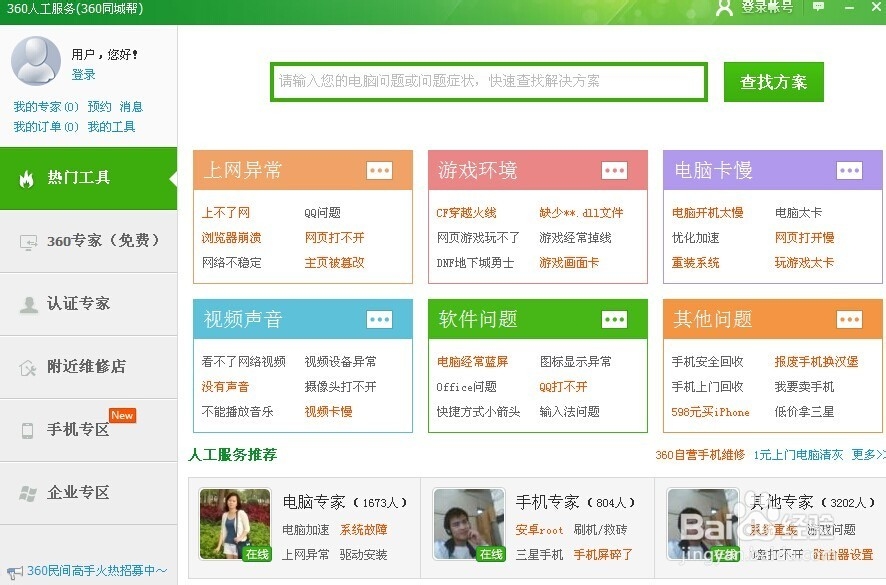The image size is (886, 585).
Task: Click the megaphone icon at bottom left
Action: [x=15, y=573]
